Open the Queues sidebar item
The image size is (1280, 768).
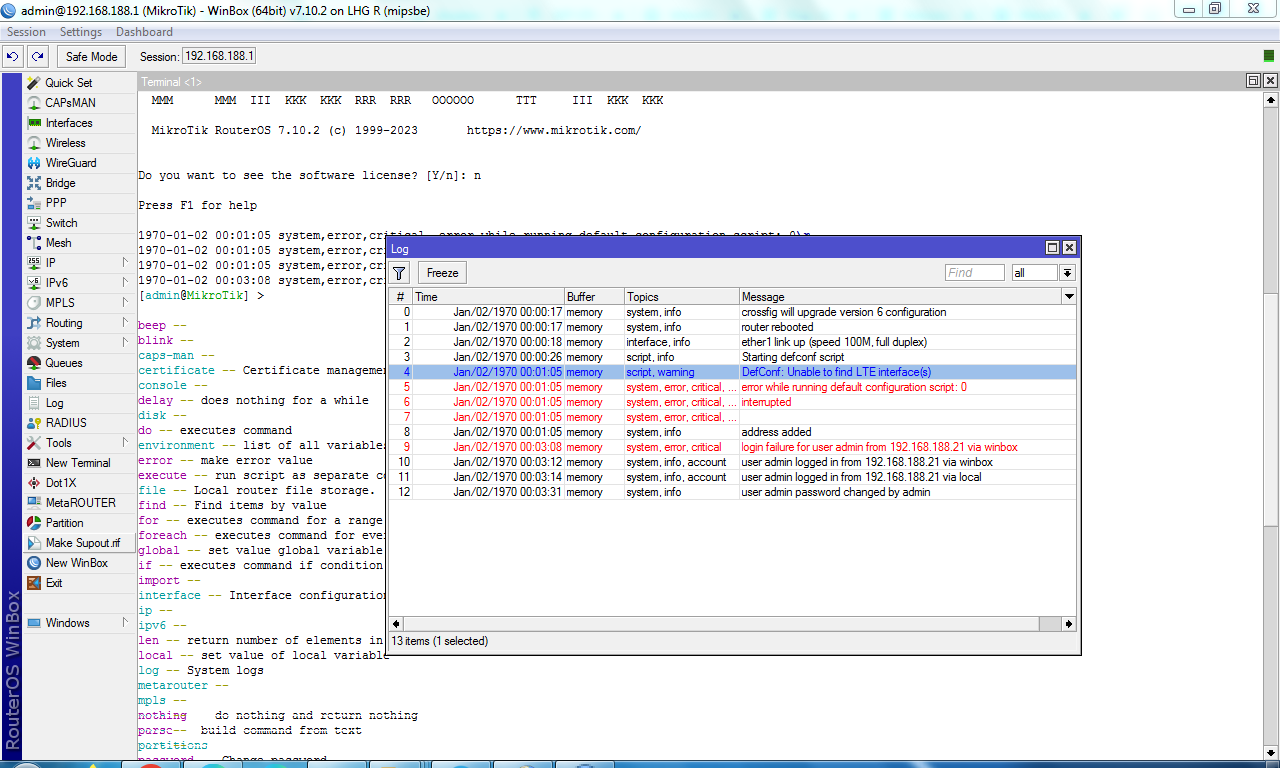pyautogui.click(x=64, y=363)
